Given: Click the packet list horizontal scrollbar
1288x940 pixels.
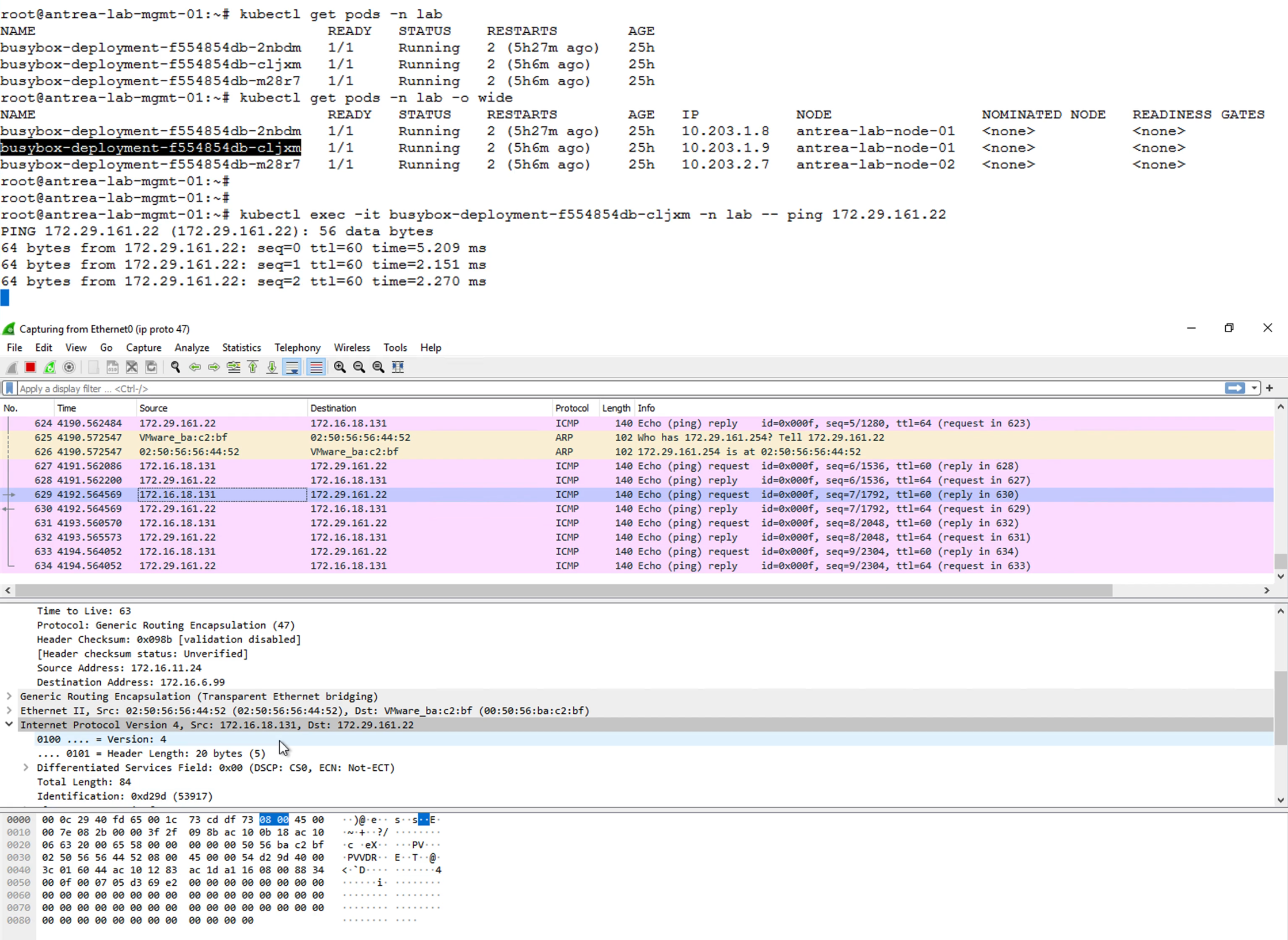Looking at the screenshot, I should tap(563, 590).
